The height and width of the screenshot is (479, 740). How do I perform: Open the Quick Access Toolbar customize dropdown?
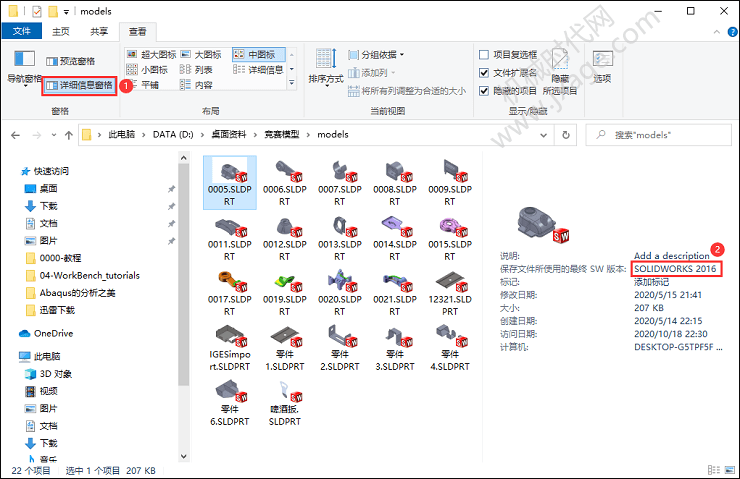[x=66, y=12]
